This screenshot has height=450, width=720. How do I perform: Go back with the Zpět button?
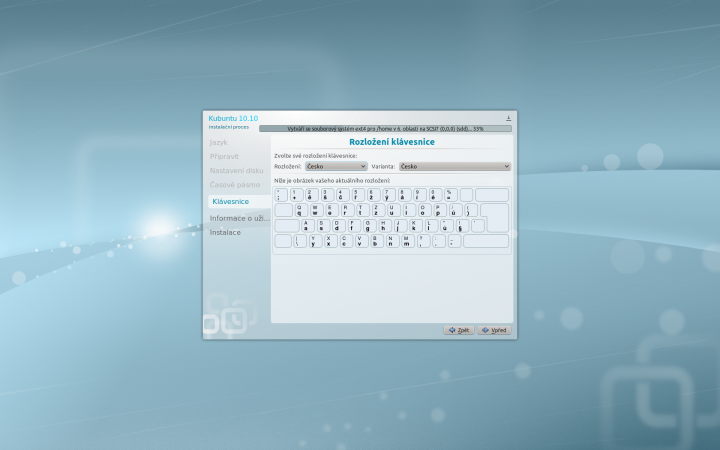459,330
